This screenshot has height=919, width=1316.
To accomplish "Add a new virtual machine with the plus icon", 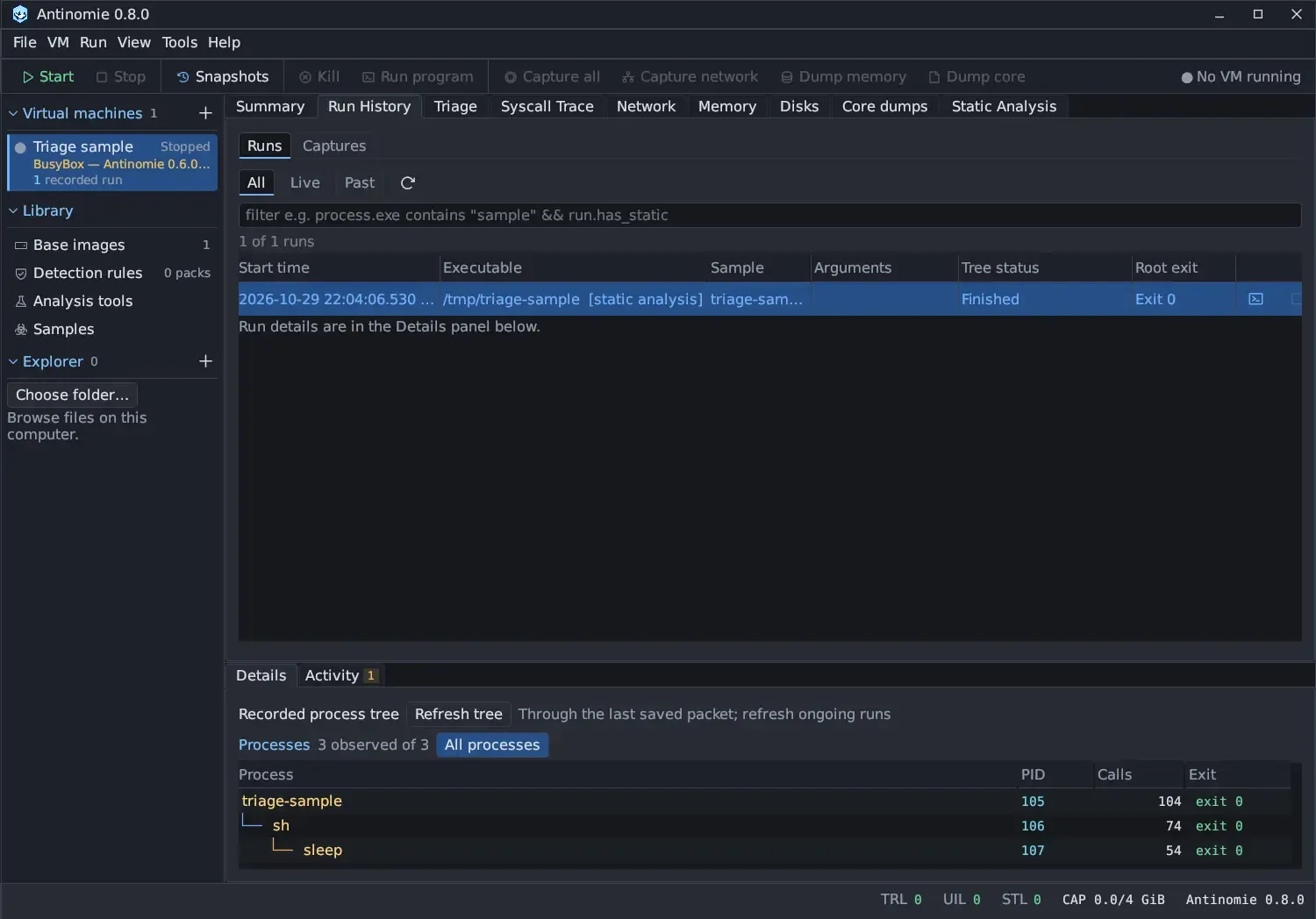I will [x=205, y=113].
